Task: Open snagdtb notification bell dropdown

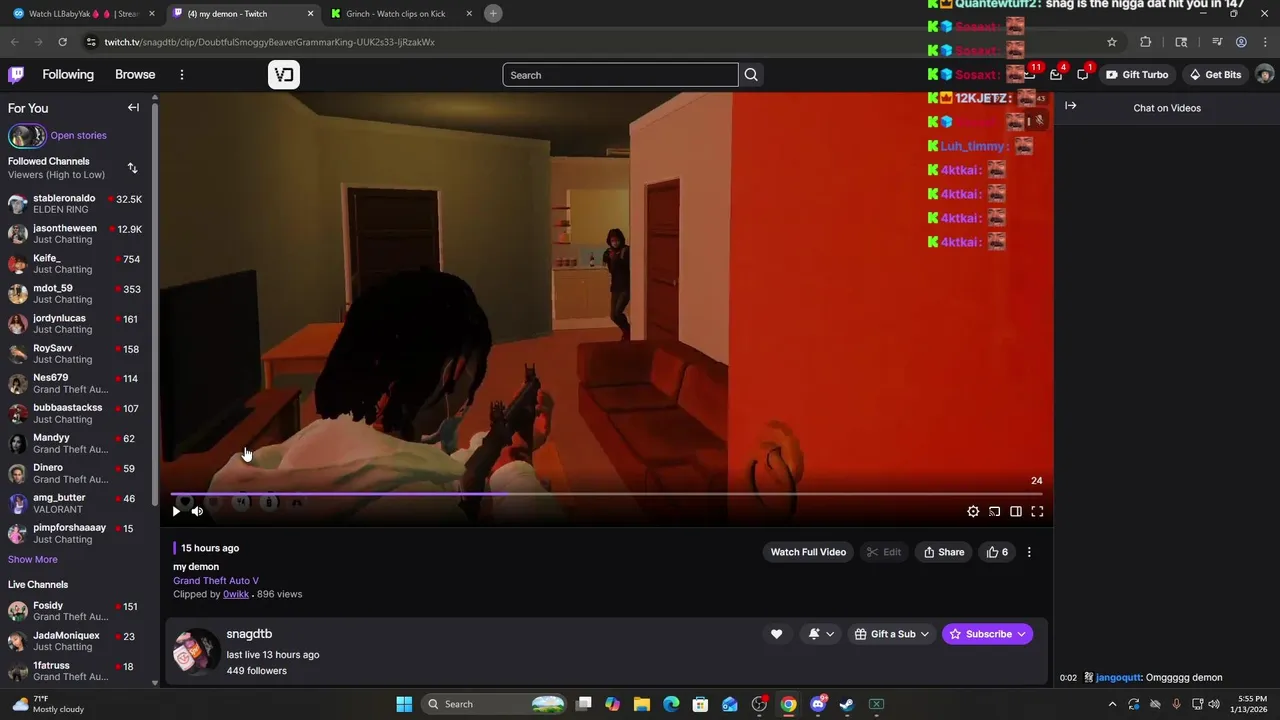Action: coord(820,634)
